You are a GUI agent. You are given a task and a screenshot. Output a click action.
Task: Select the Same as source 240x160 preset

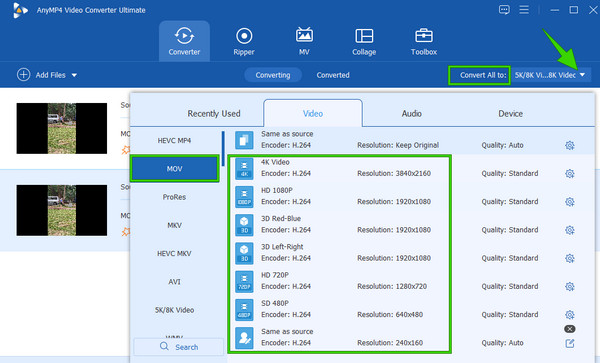tap(411, 338)
